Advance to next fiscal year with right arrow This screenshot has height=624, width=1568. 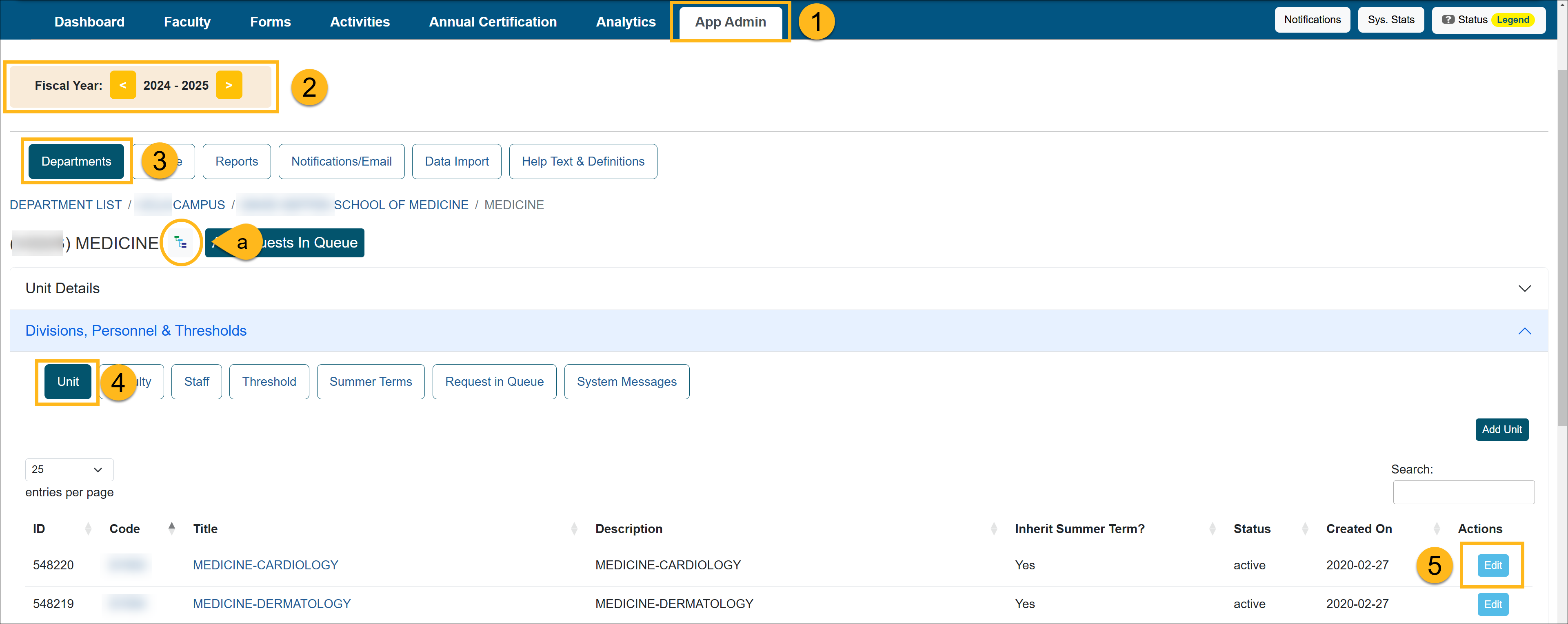point(229,85)
